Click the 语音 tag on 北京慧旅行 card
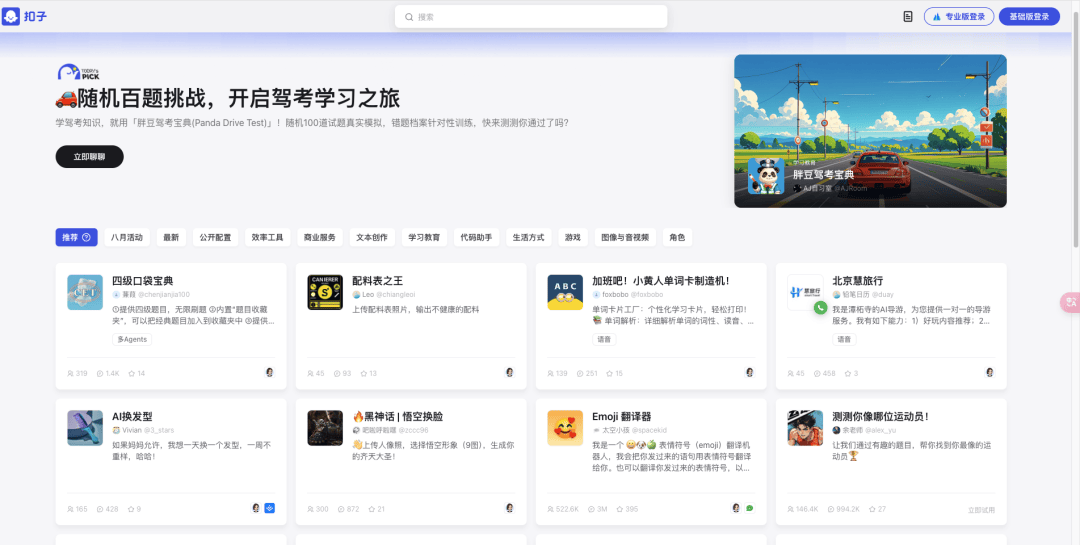1080x545 pixels. (844, 339)
